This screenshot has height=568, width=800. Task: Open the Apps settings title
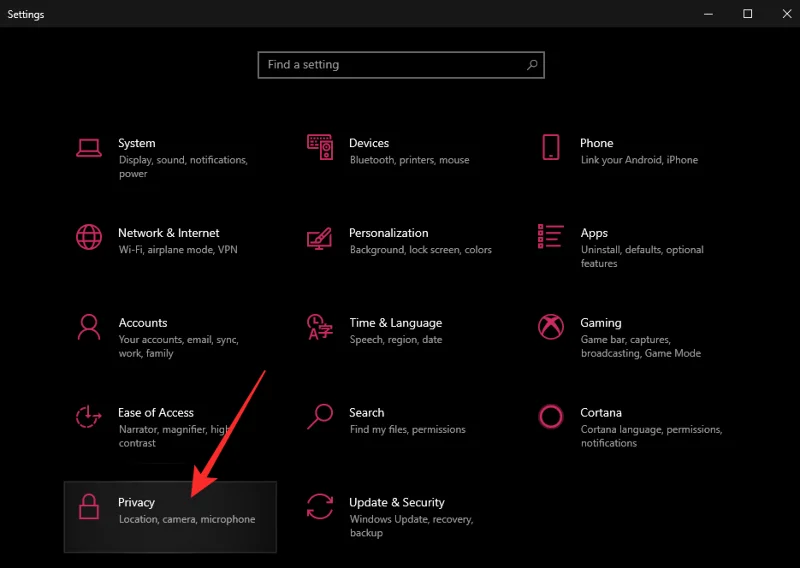594,233
